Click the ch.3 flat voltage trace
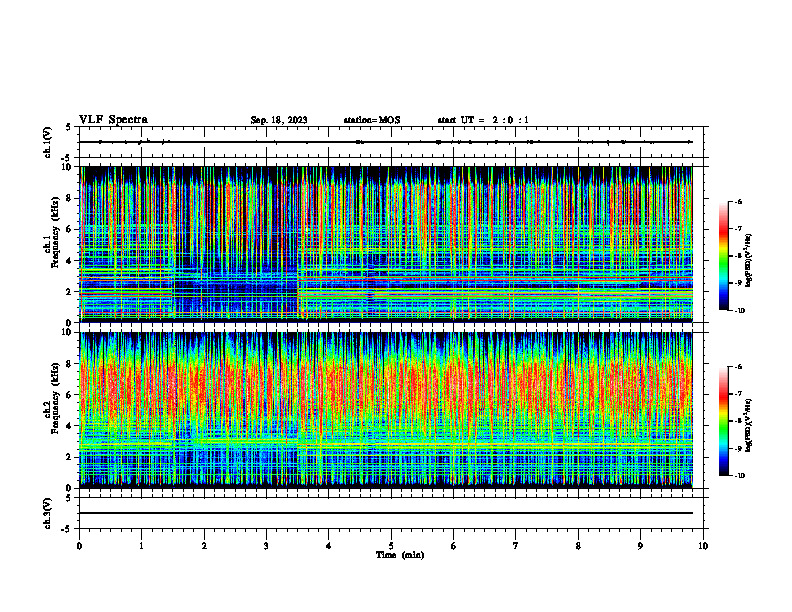 (386, 513)
